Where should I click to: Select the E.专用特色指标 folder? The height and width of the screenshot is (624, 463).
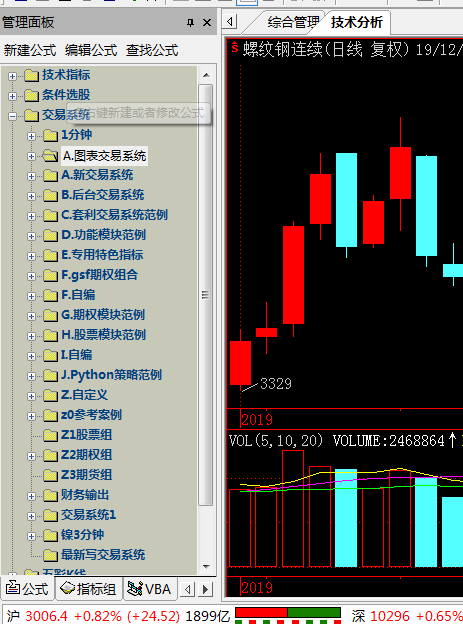(x=102, y=255)
